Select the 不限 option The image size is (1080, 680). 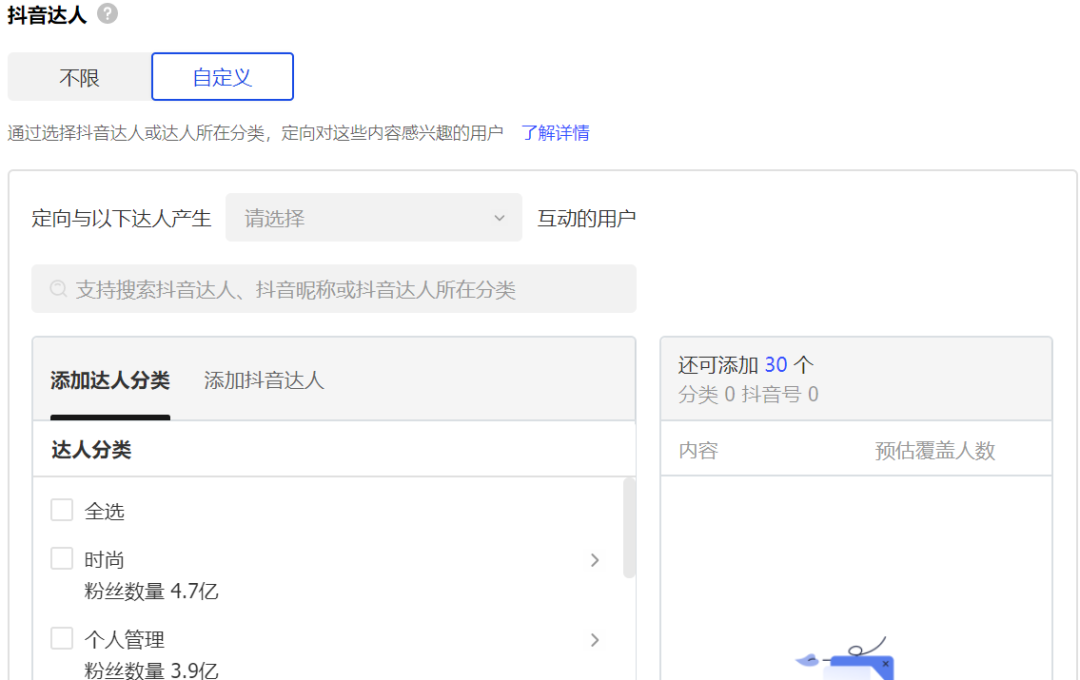click(79, 76)
